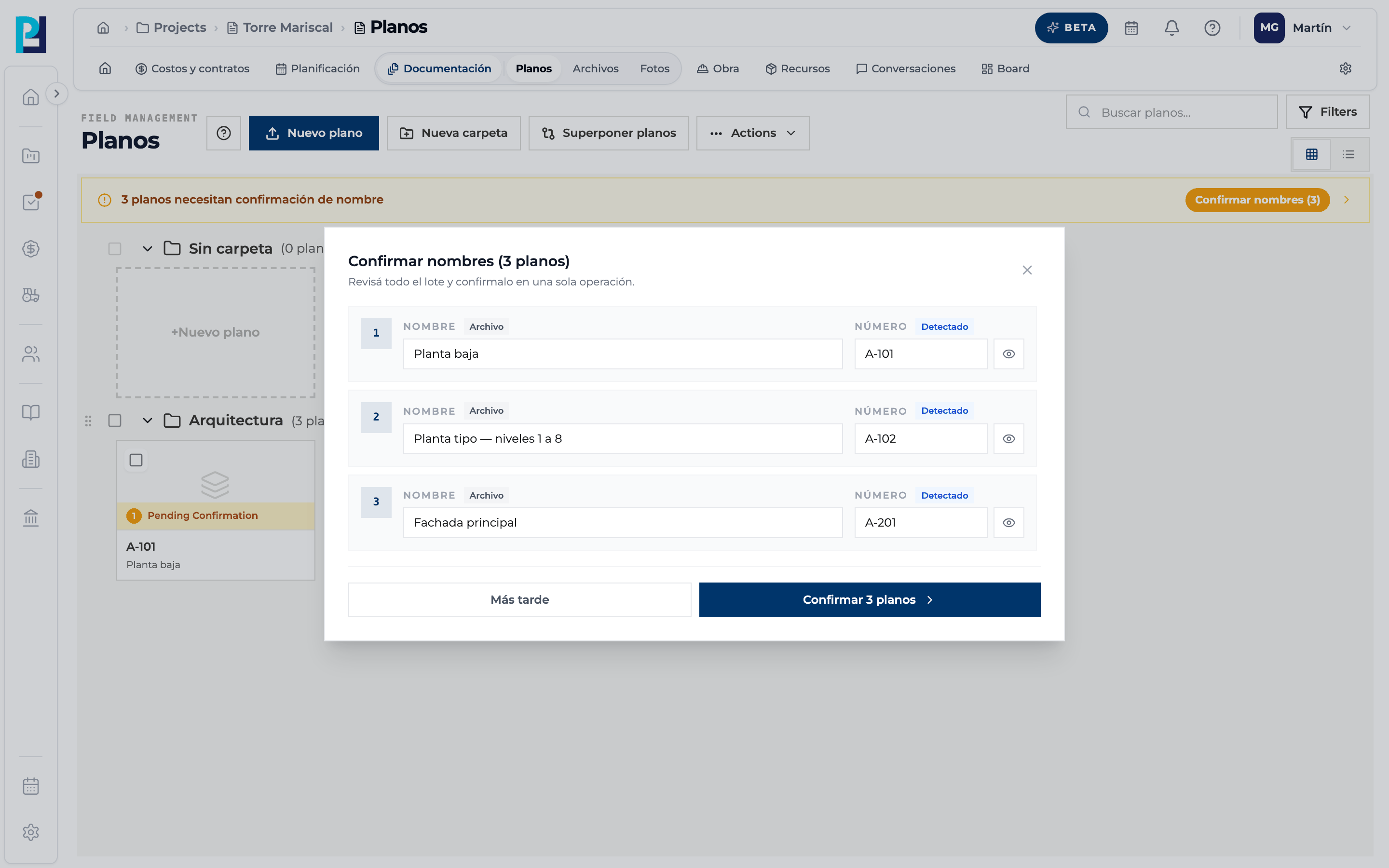
Task: Open project settings gear in tab bar
Action: (1346, 68)
